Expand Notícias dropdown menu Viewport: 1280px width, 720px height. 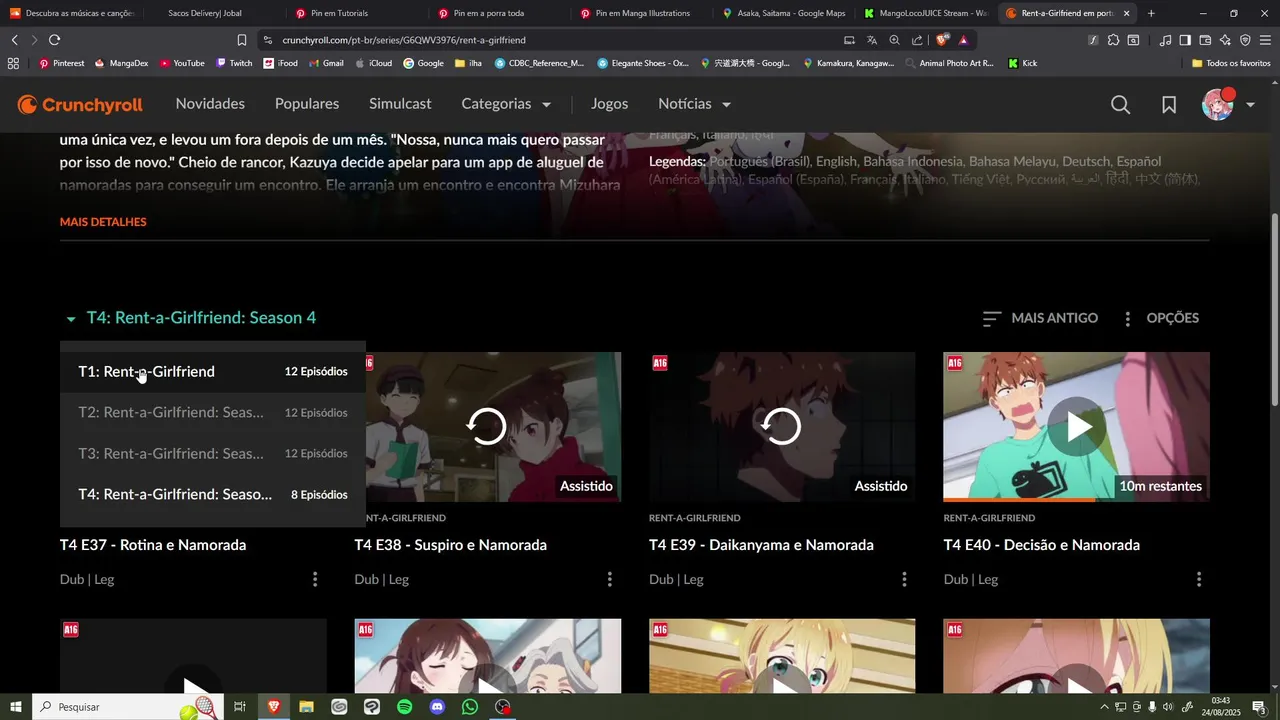pos(694,104)
